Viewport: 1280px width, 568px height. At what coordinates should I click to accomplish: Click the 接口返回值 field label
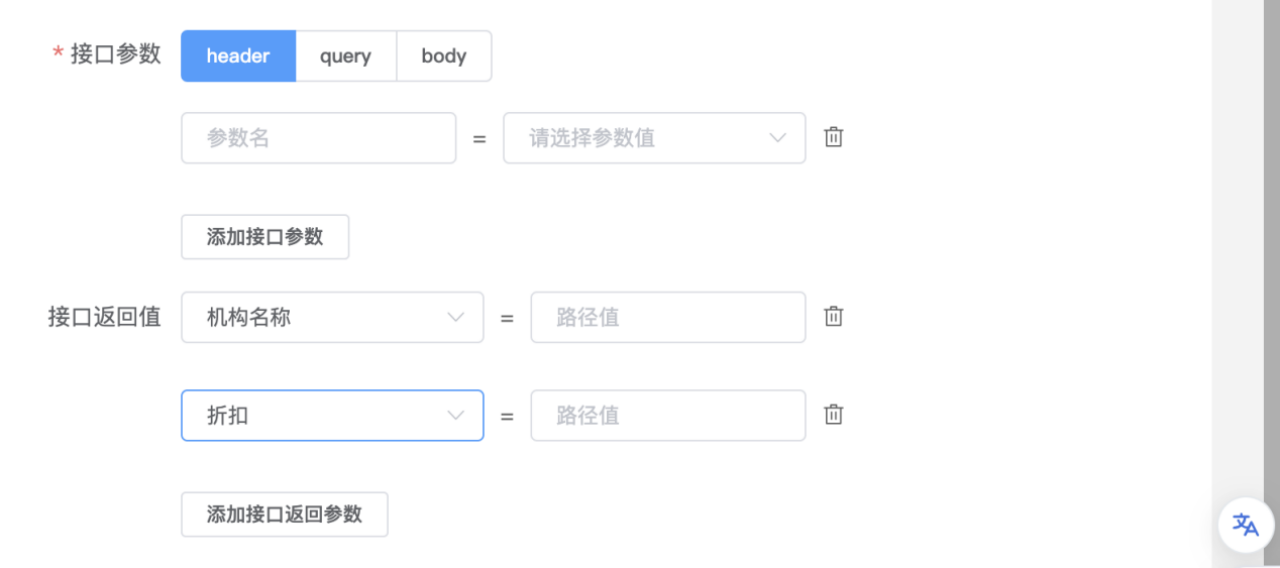click(104, 317)
